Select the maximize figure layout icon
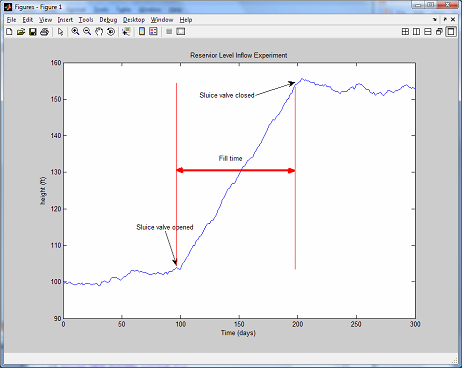 coord(451,32)
